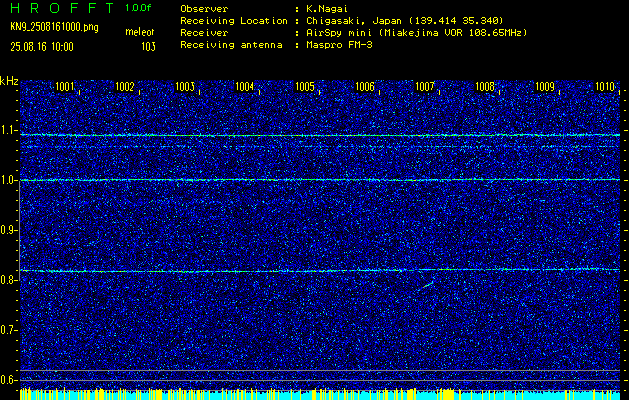Click the Receiving antenna label
The image size is (629, 400).
231,45
